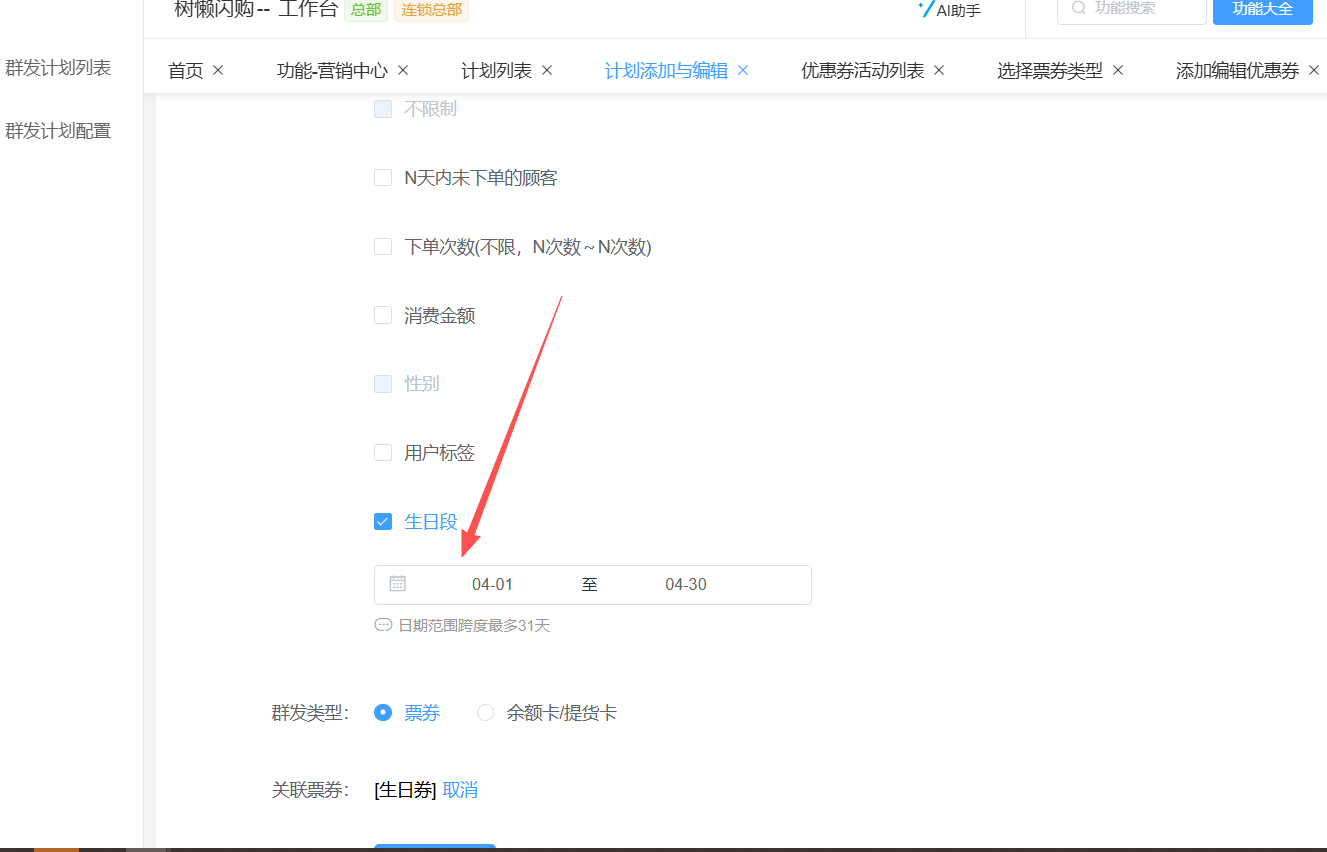This screenshot has width=1327, height=852.
Task: Open 群发计划配置 in the sidebar
Action: coord(58,131)
